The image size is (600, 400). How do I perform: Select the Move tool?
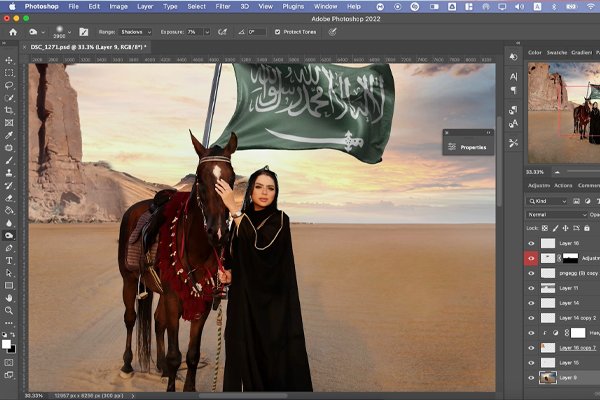pyautogui.click(x=9, y=60)
